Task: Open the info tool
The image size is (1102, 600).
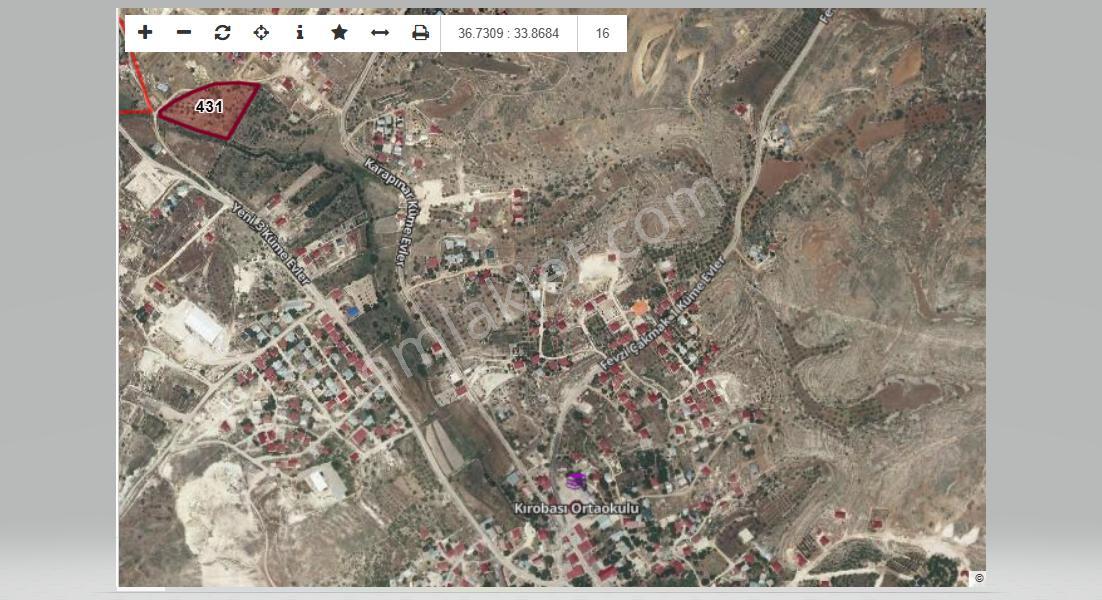Action: pos(300,32)
